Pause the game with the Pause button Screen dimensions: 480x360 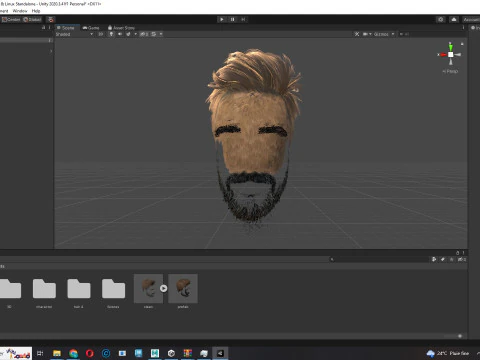pos(233,19)
